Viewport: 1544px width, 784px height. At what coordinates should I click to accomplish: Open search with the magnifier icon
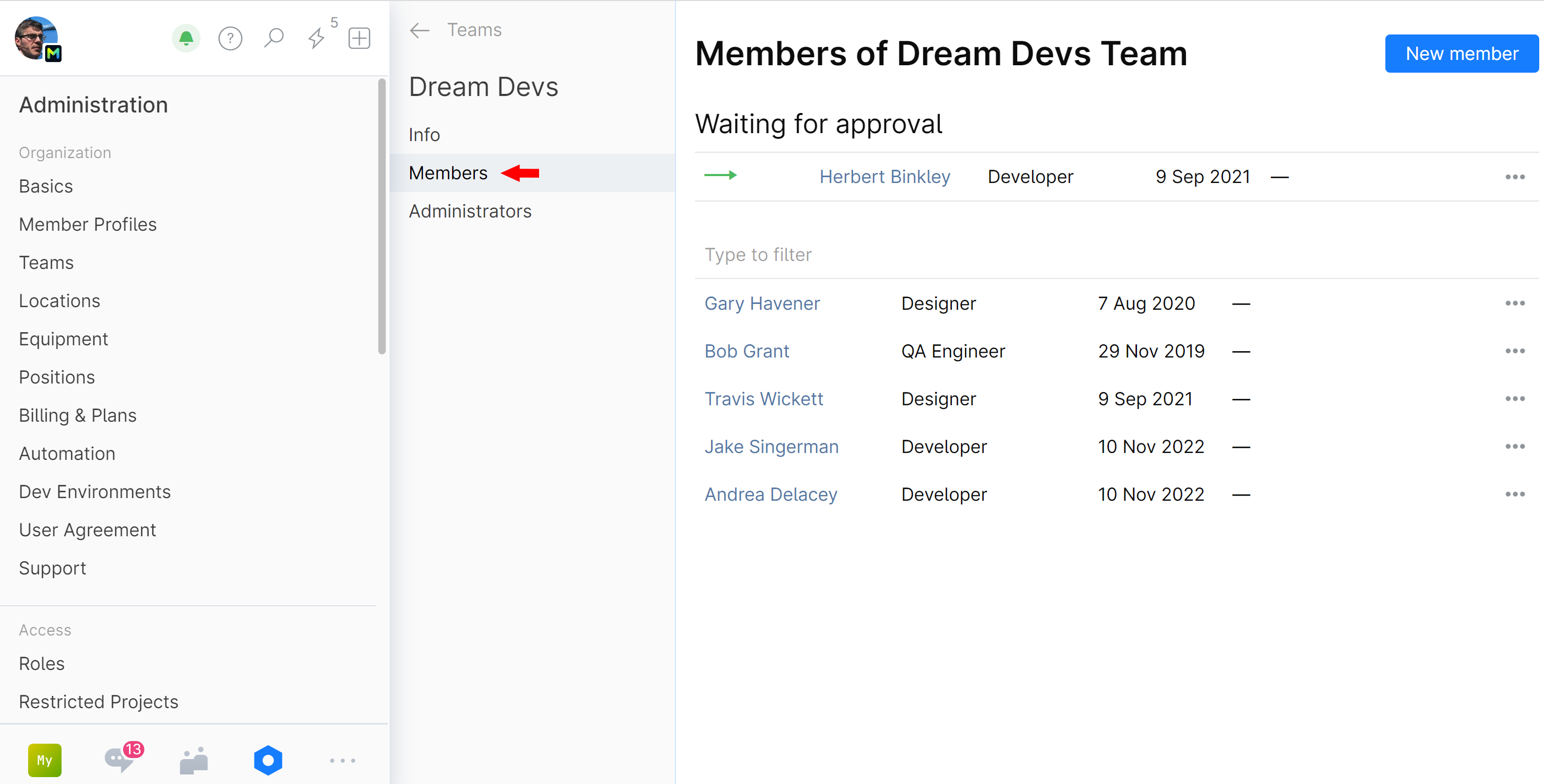click(273, 38)
